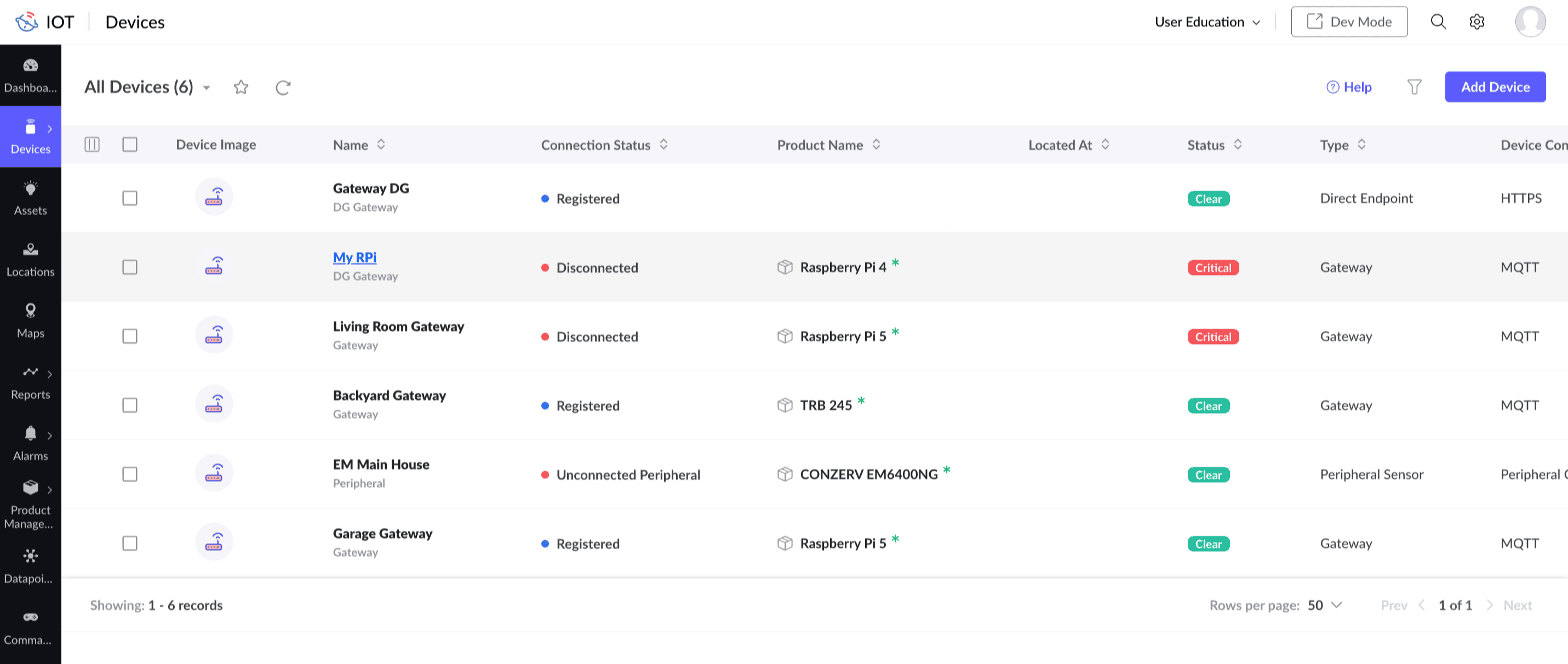
Task: Refresh the devices list
Action: click(x=283, y=87)
